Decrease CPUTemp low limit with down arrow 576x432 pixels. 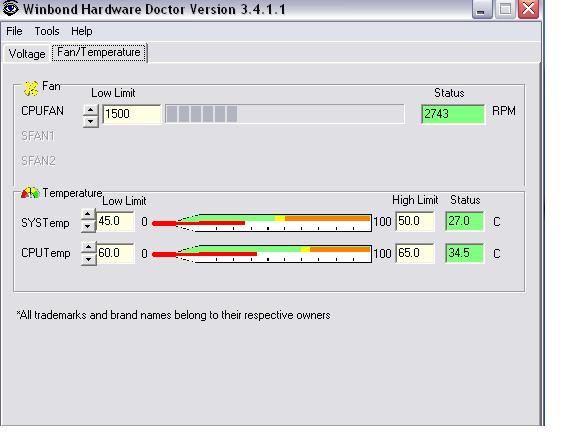tap(88, 259)
